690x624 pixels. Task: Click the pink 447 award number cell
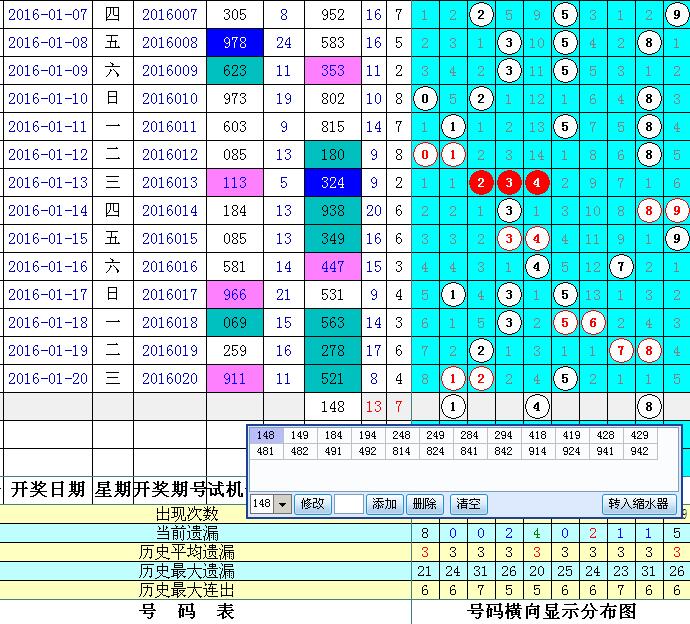point(333,267)
